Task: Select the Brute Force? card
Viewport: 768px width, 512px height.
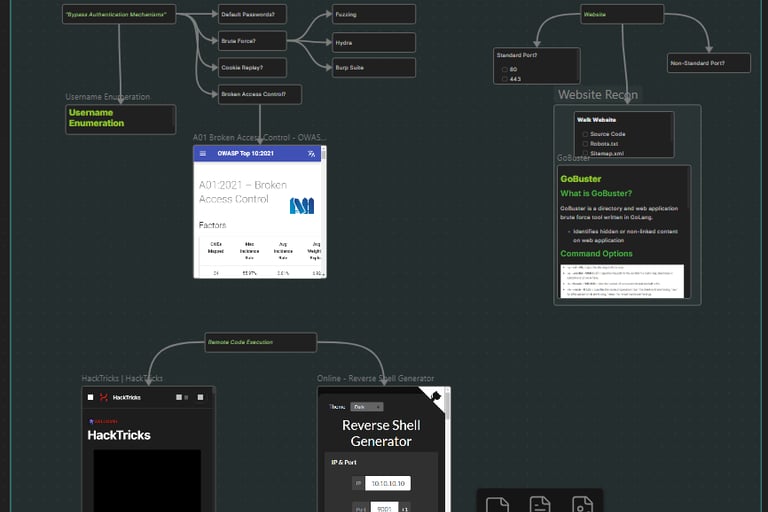Action: pos(252,41)
